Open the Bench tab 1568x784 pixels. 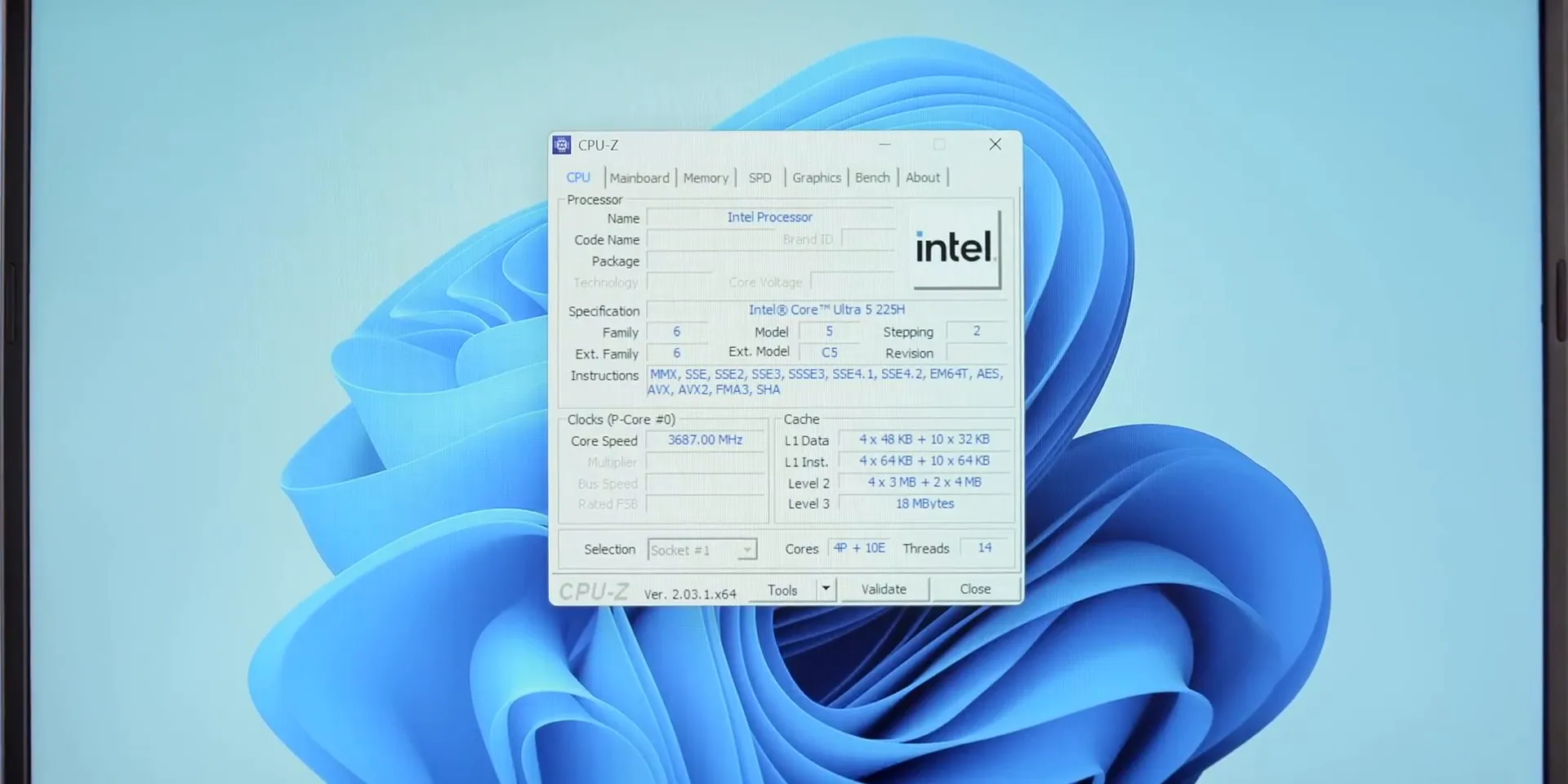pyautogui.click(x=872, y=177)
